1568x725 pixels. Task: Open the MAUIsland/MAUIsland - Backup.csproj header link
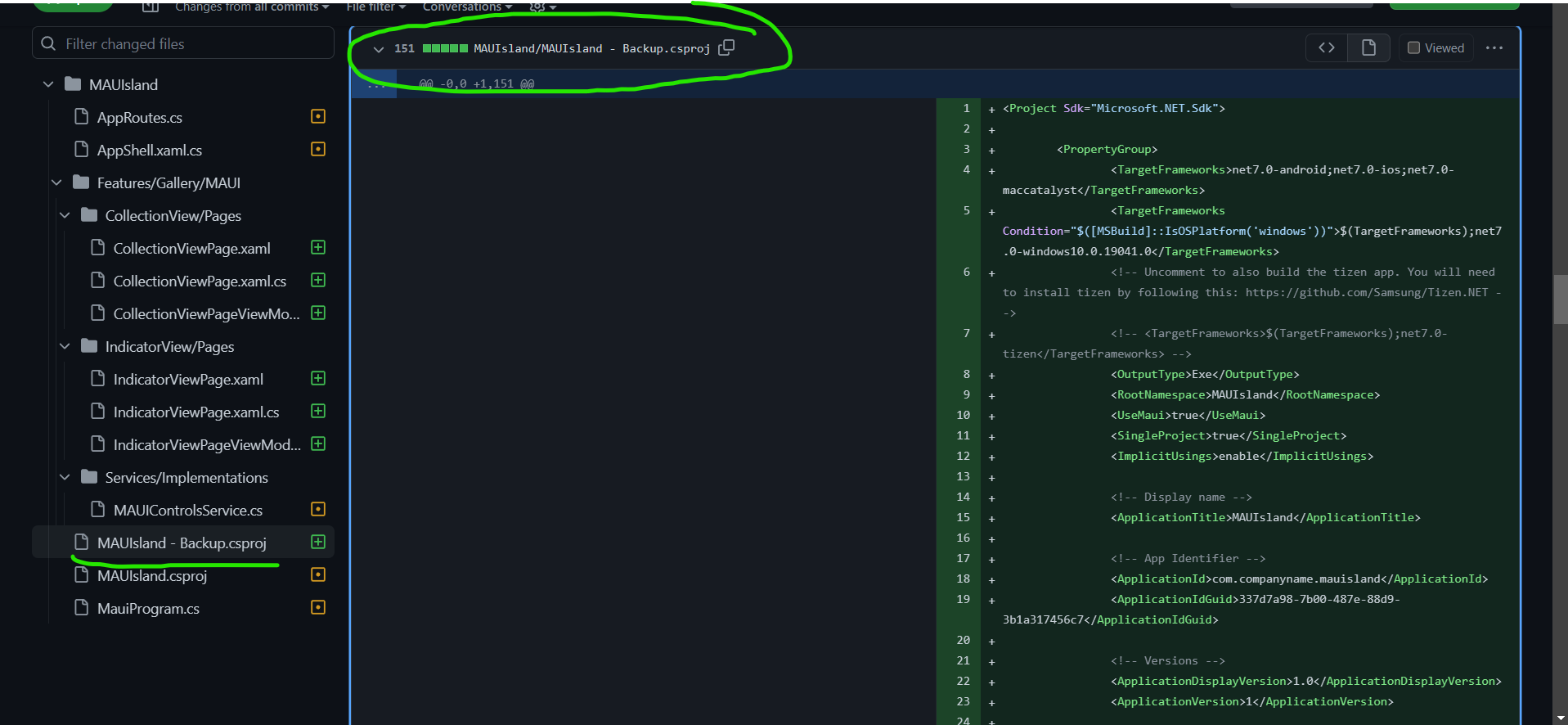click(591, 49)
